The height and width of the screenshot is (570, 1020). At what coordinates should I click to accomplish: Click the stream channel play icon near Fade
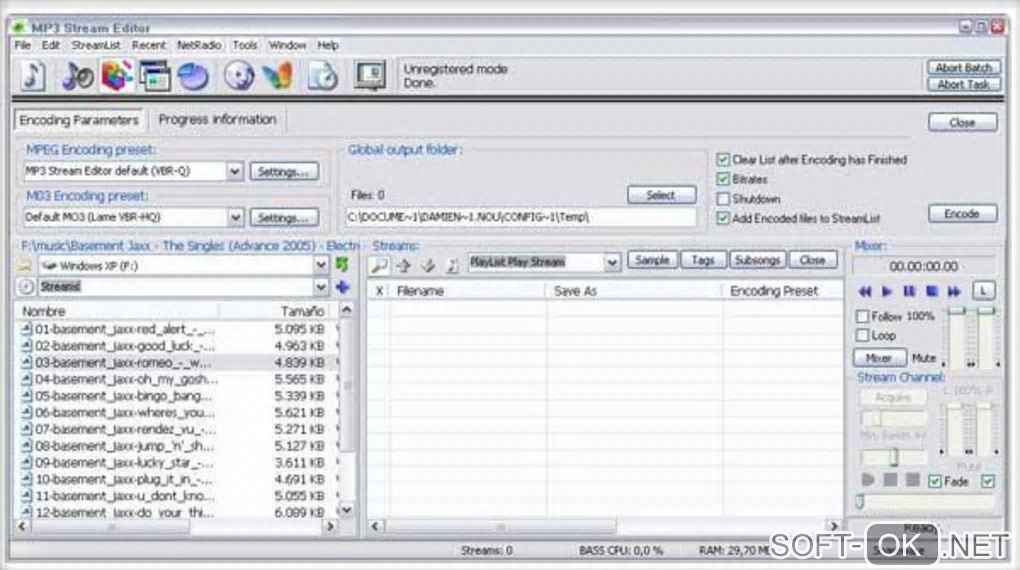pyautogui.click(x=868, y=480)
